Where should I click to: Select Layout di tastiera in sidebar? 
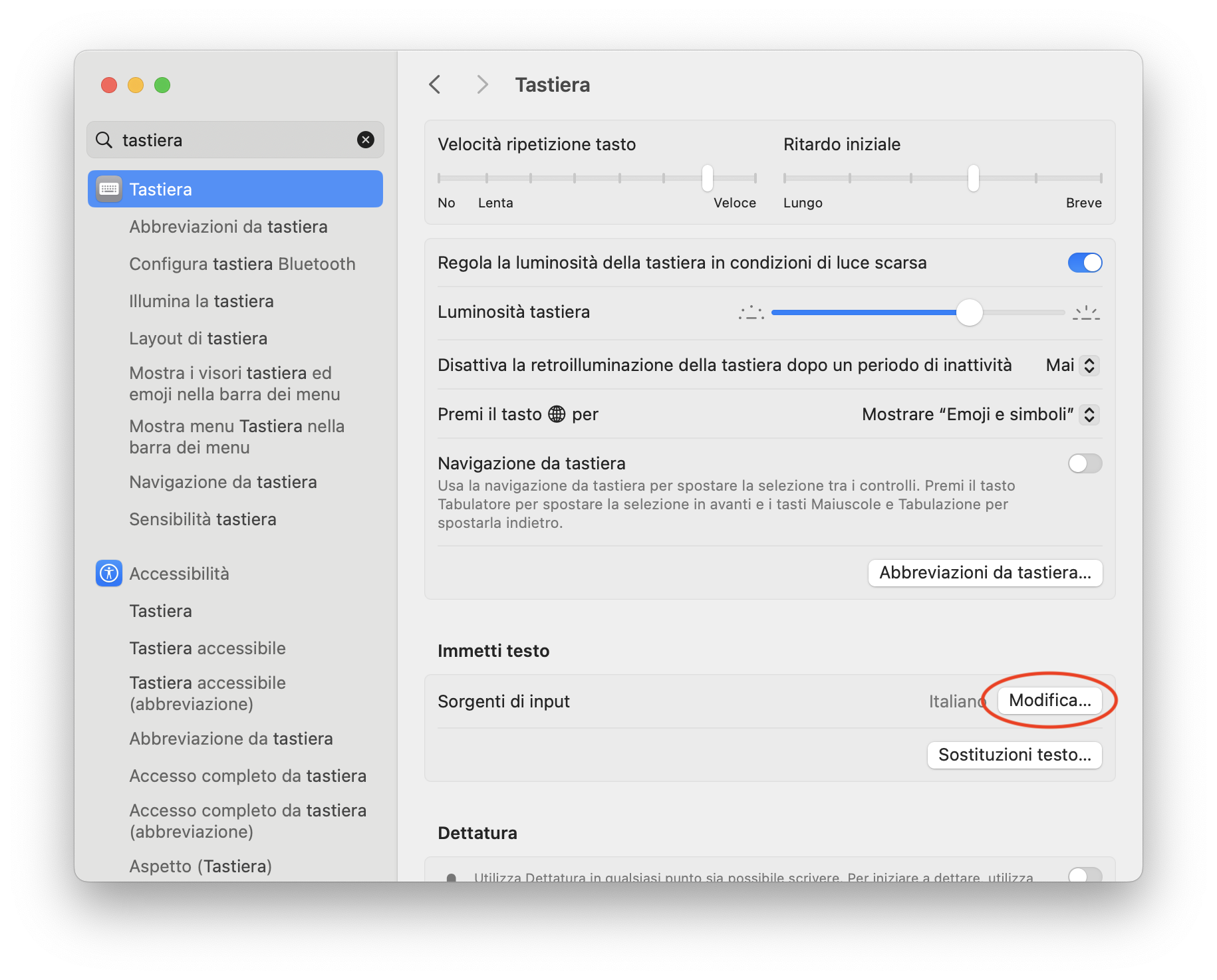point(198,338)
